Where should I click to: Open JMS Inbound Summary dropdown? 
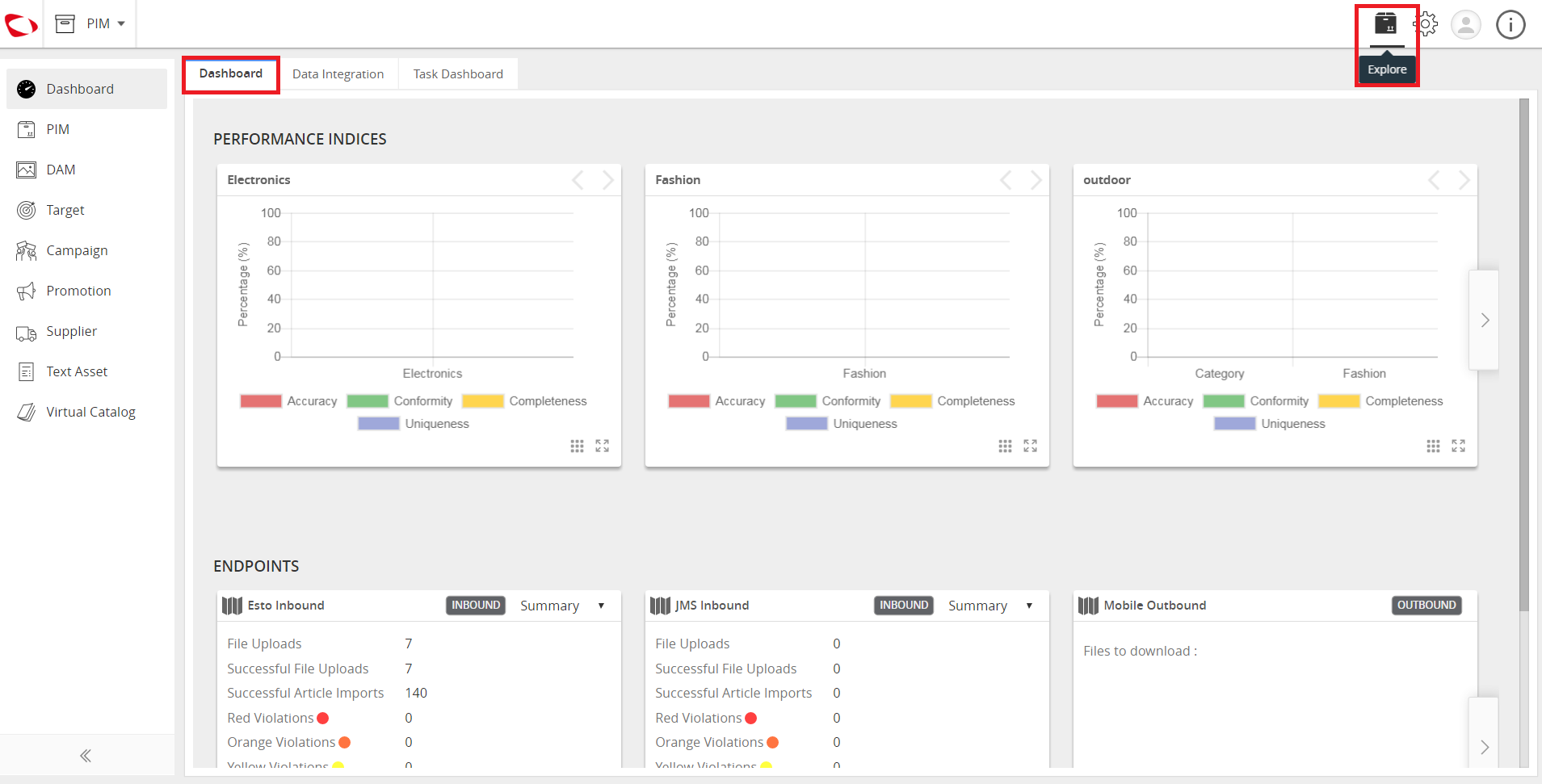click(990, 606)
